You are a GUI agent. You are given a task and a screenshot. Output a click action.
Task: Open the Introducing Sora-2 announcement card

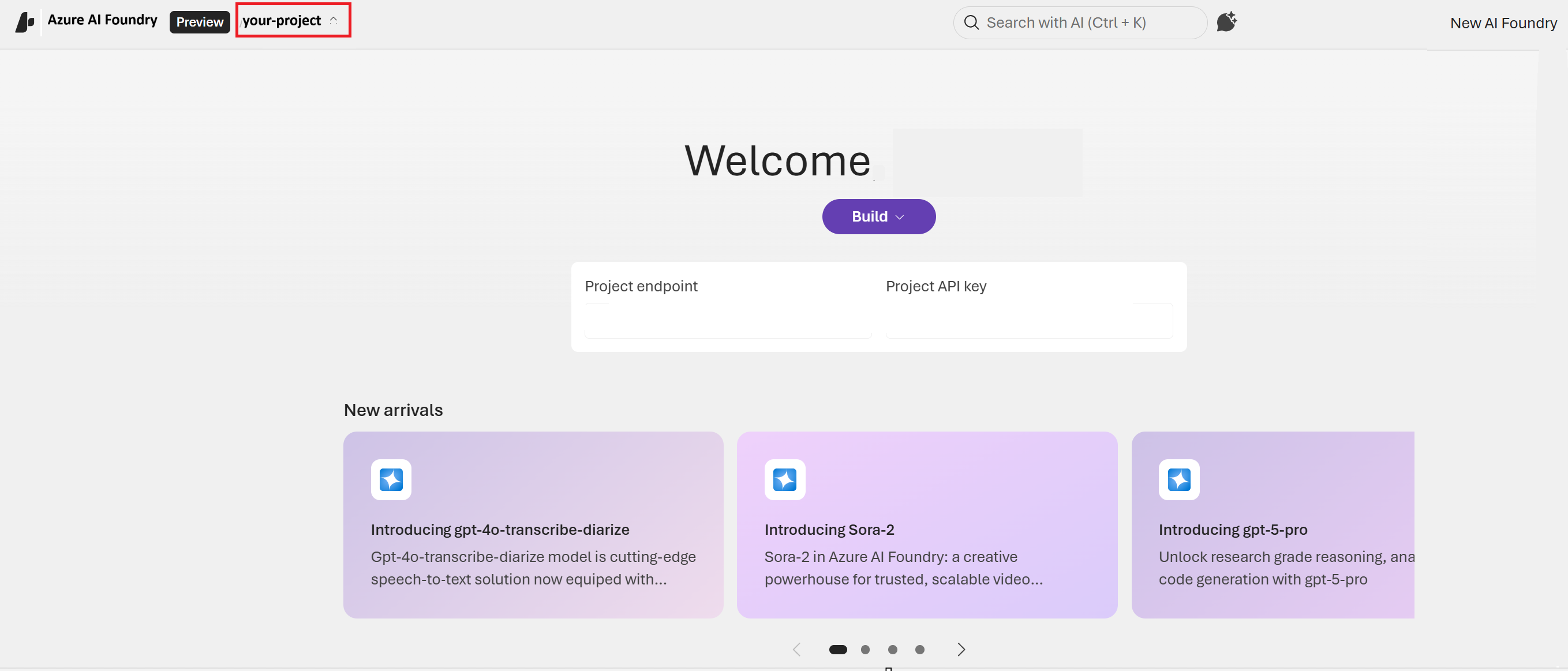coord(926,524)
